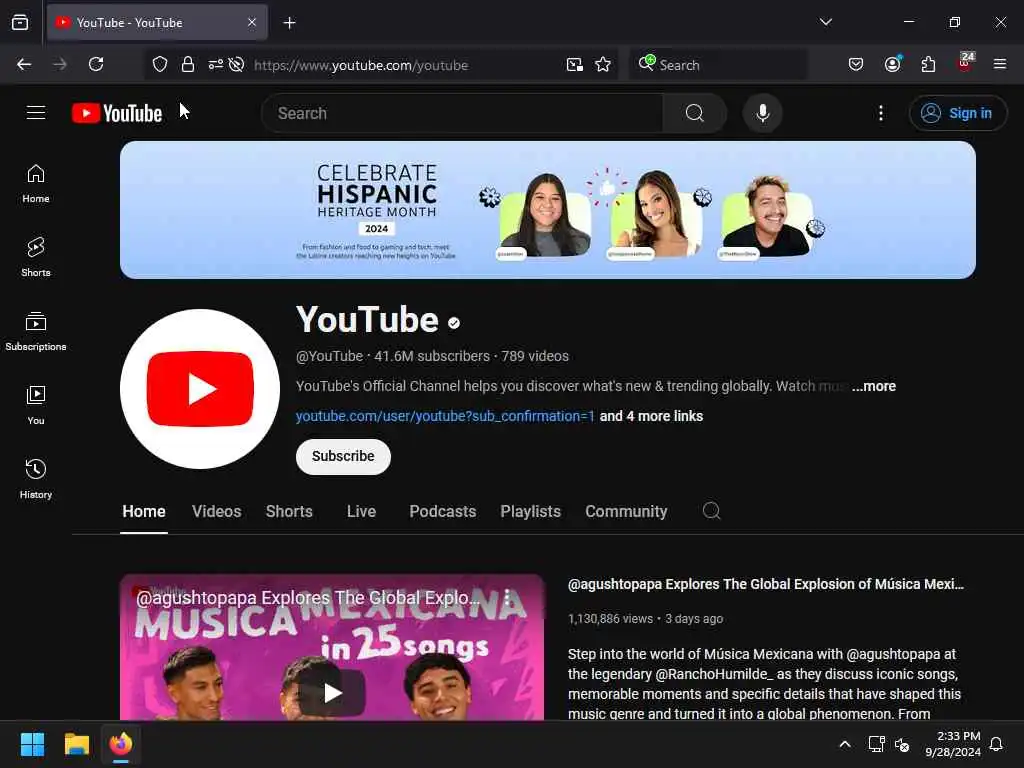
Task: Open the You section in the sidebar
Action: 36,405
